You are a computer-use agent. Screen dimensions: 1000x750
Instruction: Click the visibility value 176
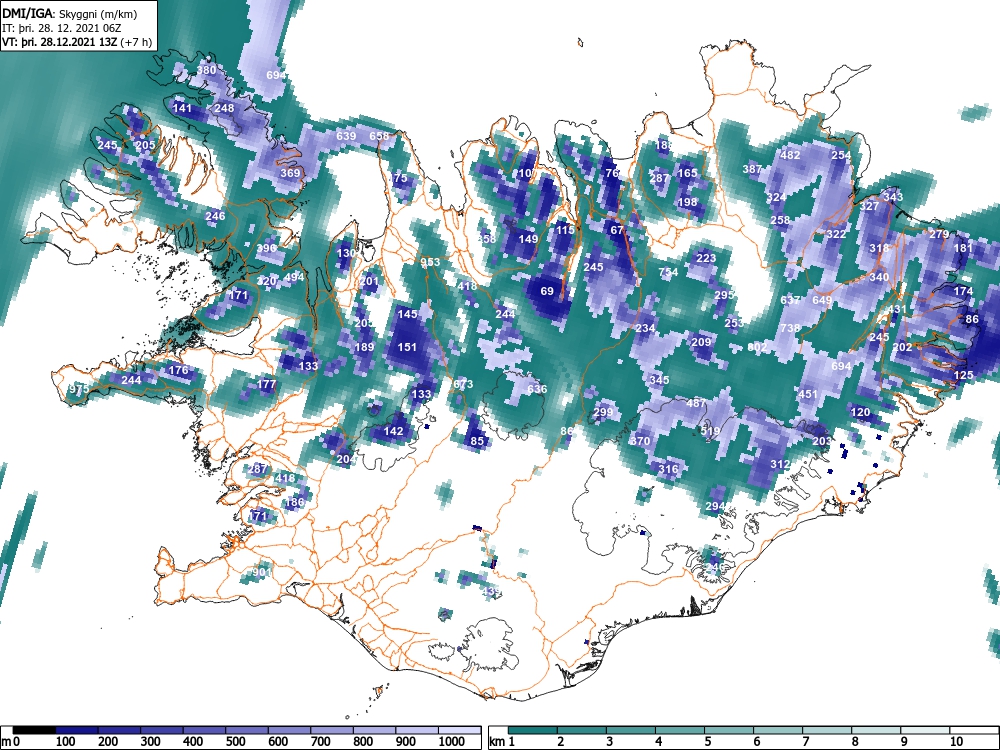click(178, 370)
